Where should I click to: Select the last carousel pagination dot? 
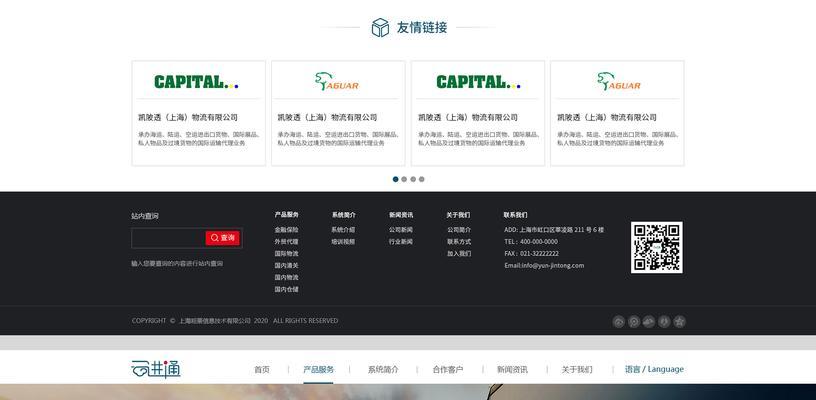(x=422, y=179)
